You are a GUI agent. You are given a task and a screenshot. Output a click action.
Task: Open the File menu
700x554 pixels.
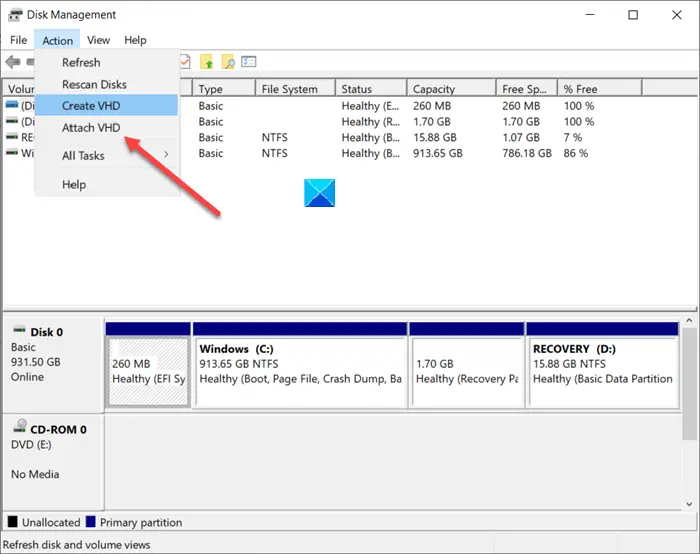pyautogui.click(x=18, y=40)
